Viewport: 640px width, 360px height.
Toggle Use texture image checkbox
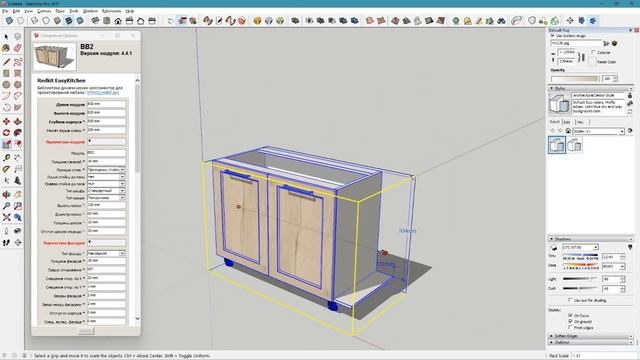click(553, 36)
